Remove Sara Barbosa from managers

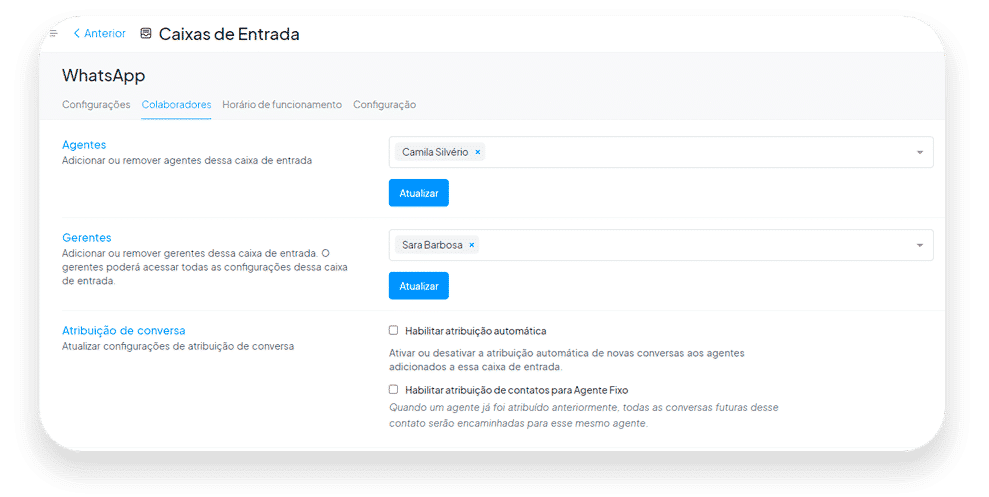coord(471,245)
